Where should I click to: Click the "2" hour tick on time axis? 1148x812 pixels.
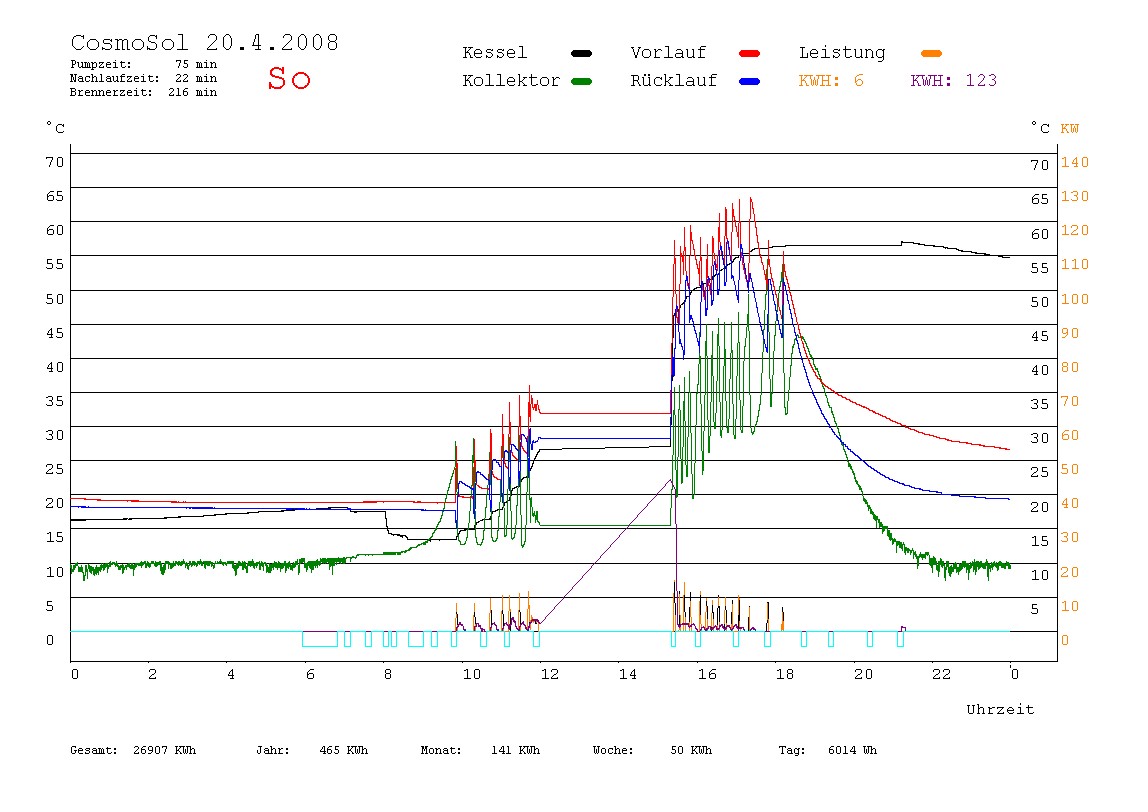[152, 674]
